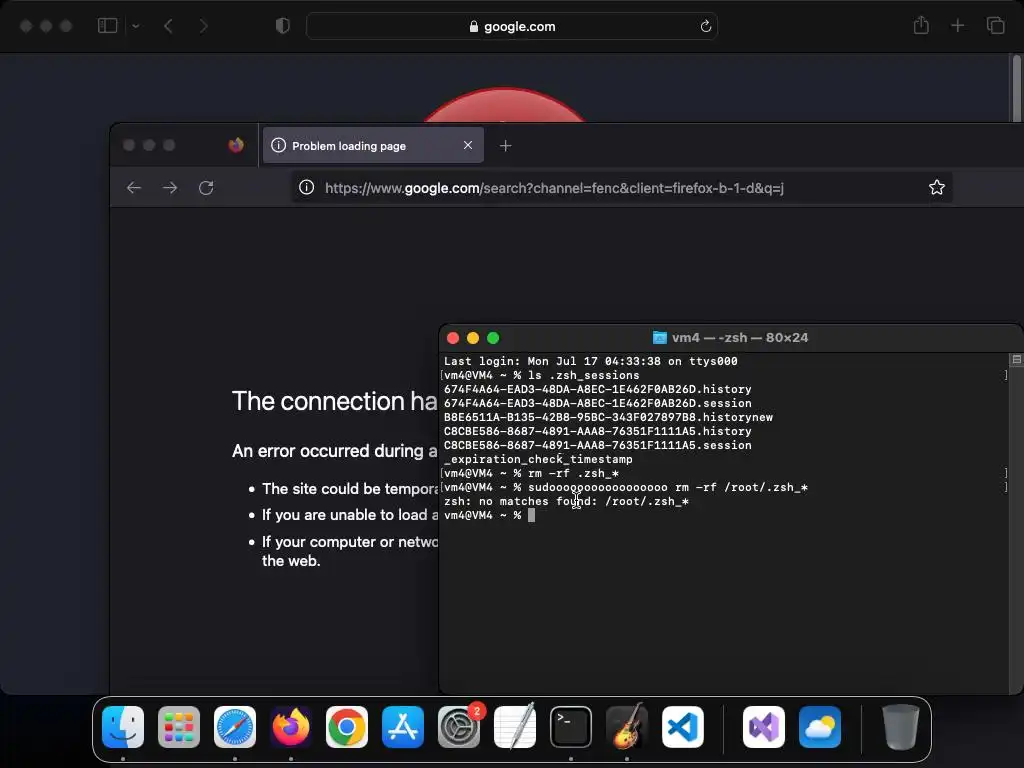
Task: Go forward in Firefox navigation bar
Action: point(170,188)
